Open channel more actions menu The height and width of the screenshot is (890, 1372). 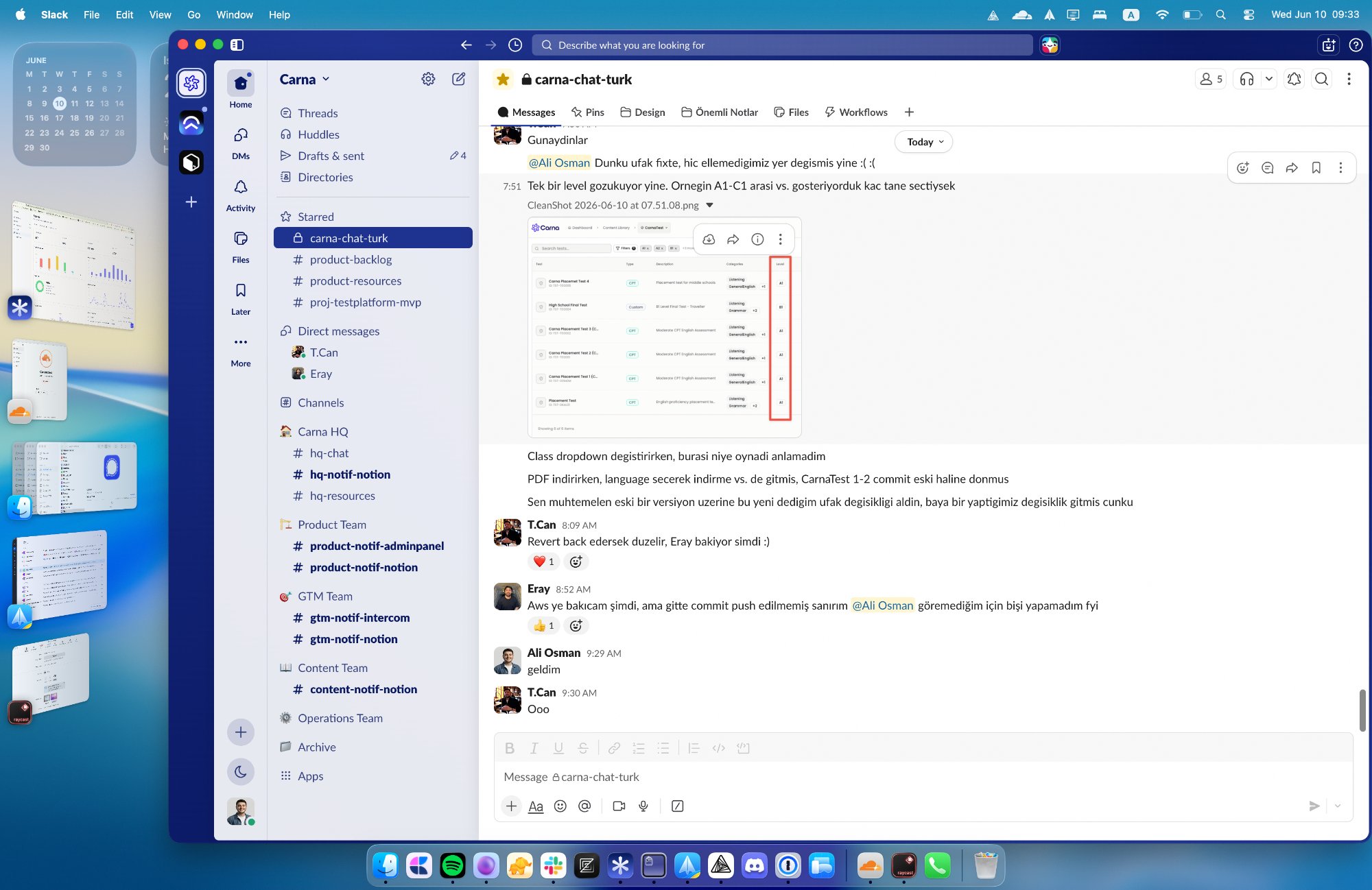coord(1349,79)
